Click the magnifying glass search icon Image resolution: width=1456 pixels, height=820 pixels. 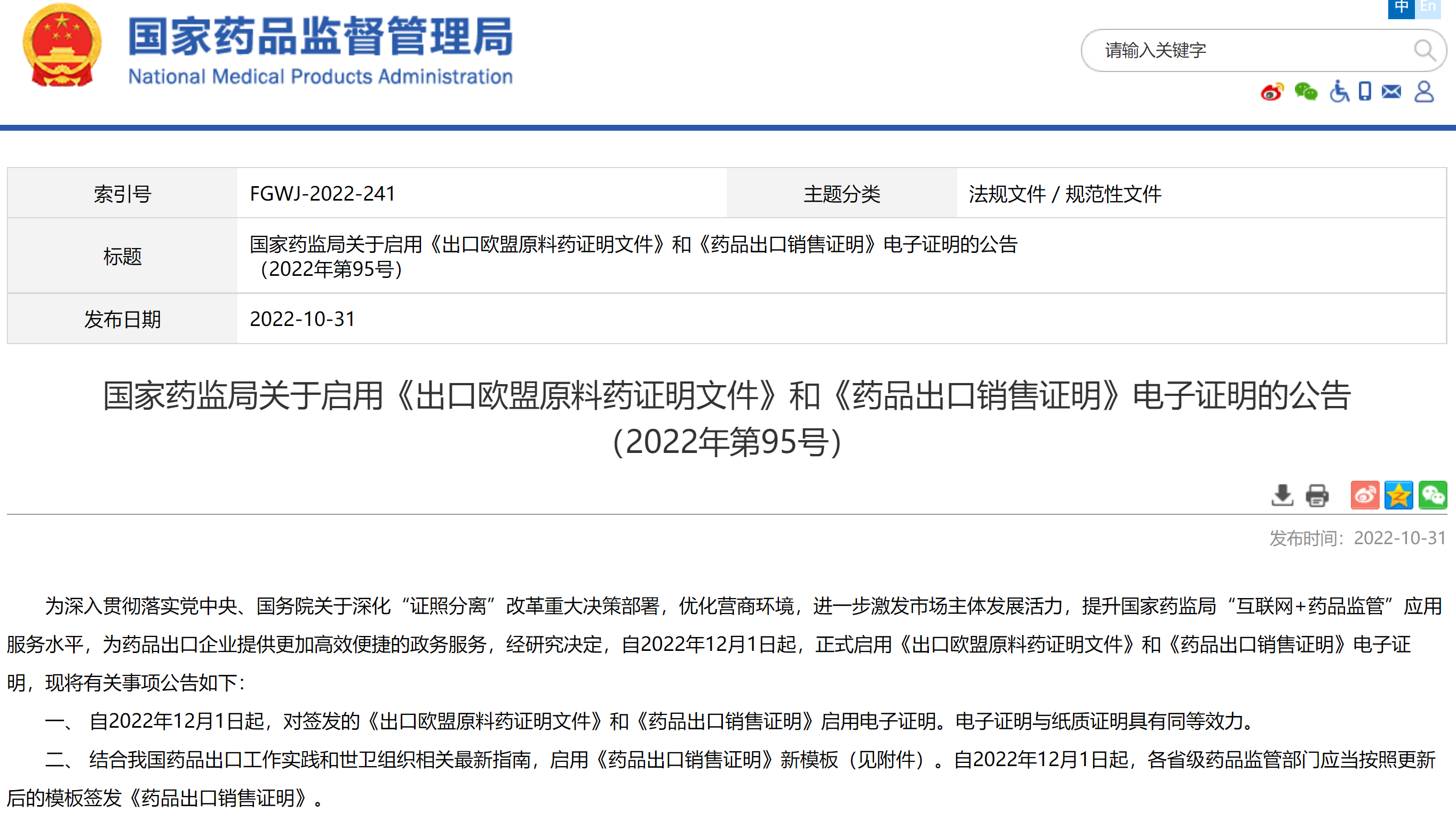click(1425, 51)
